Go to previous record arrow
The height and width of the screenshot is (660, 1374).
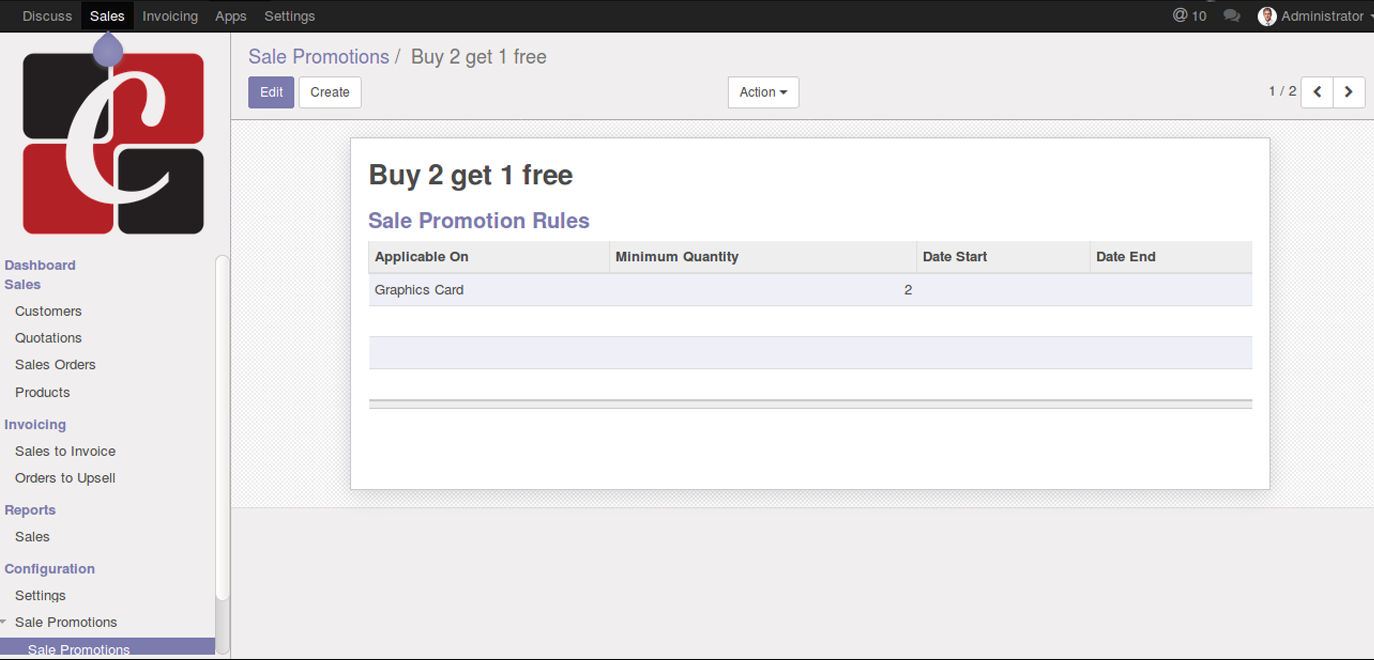pyautogui.click(x=1317, y=92)
